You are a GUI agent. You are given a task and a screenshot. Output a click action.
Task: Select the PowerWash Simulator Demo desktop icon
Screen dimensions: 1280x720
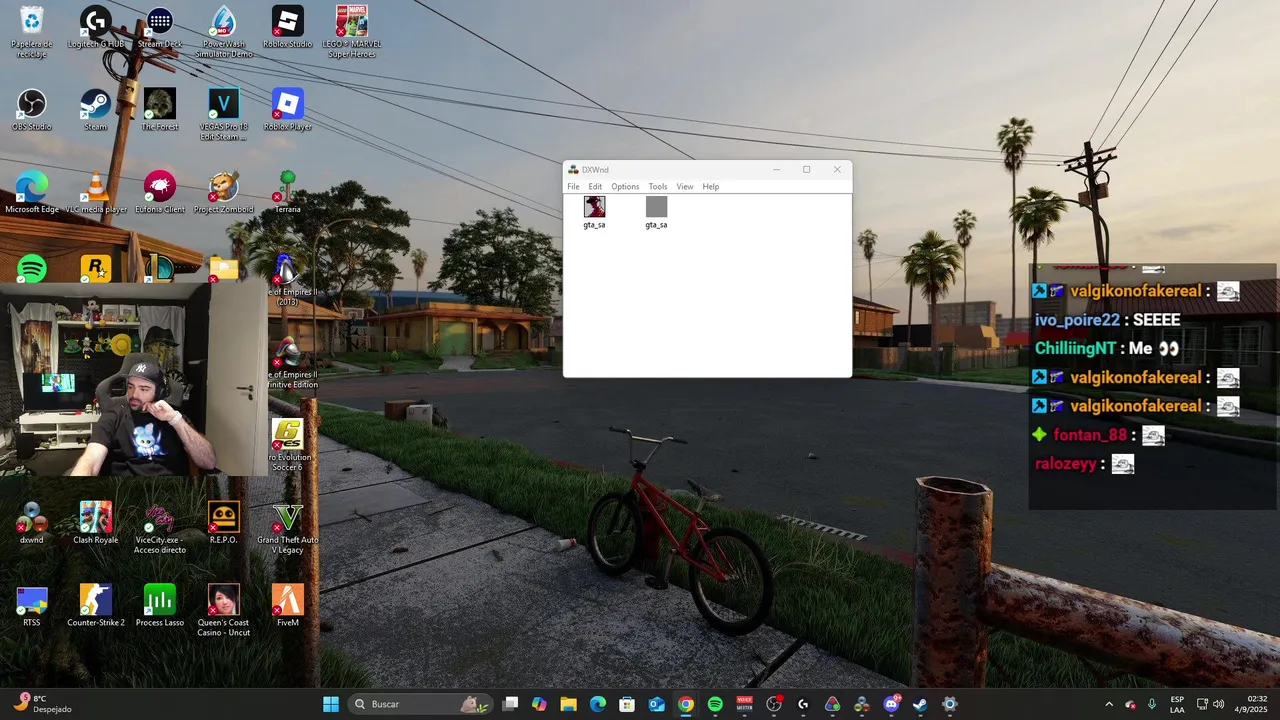point(224,32)
